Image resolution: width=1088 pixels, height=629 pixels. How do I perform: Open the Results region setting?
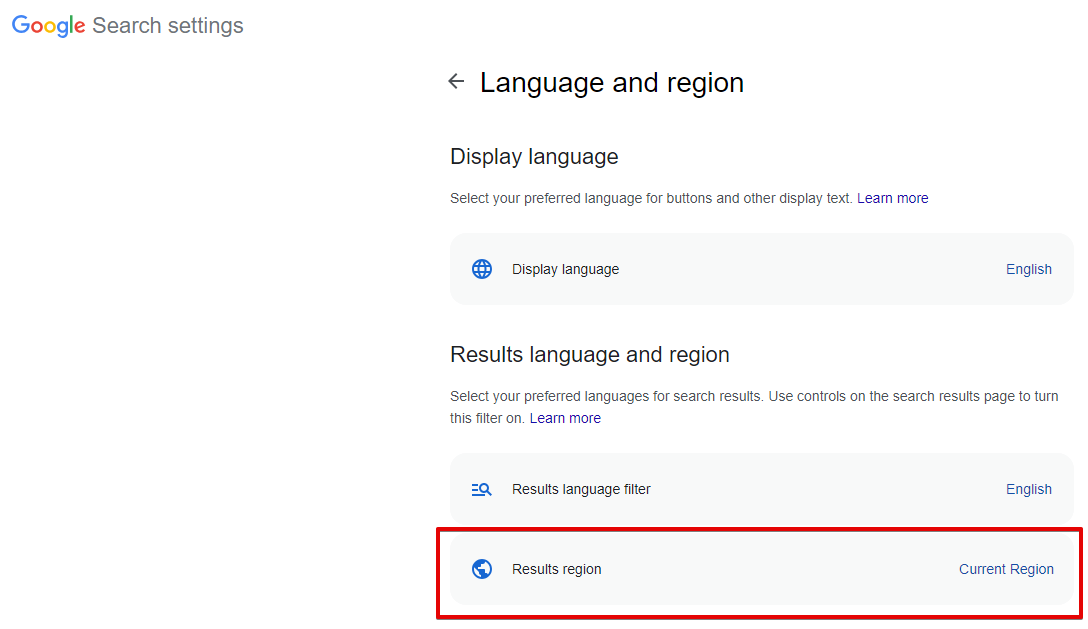click(762, 568)
